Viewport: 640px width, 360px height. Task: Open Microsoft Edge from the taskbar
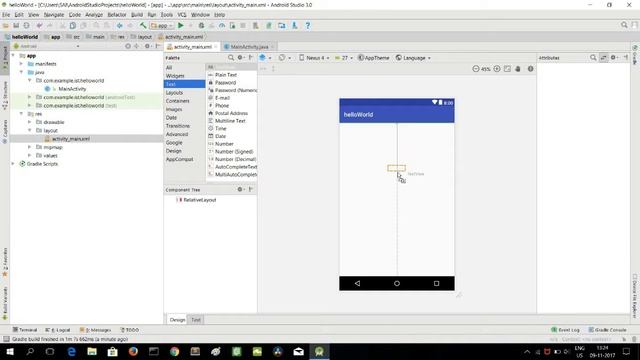point(71,351)
